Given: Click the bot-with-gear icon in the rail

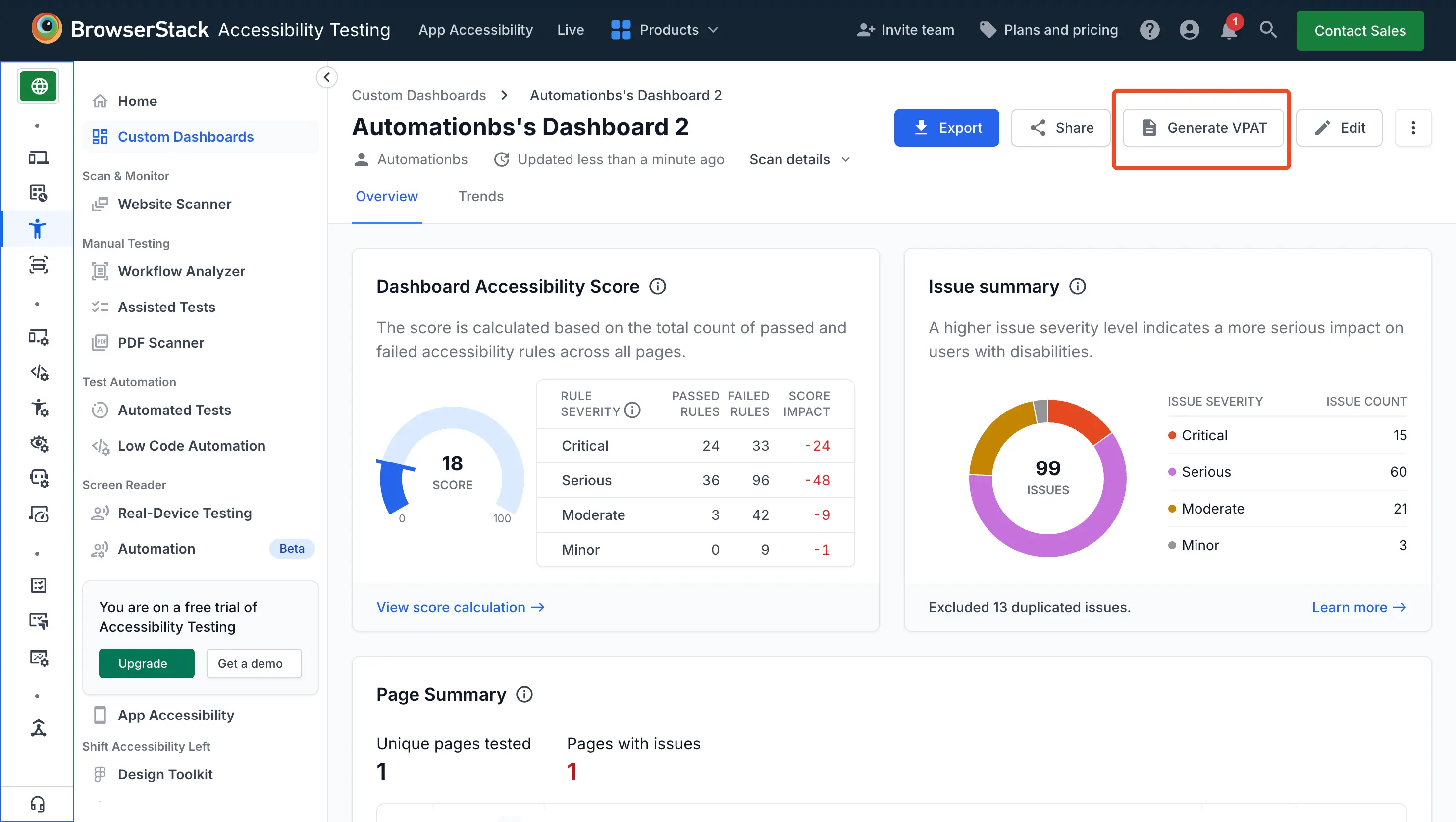Looking at the screenshot, I should 39,479.
